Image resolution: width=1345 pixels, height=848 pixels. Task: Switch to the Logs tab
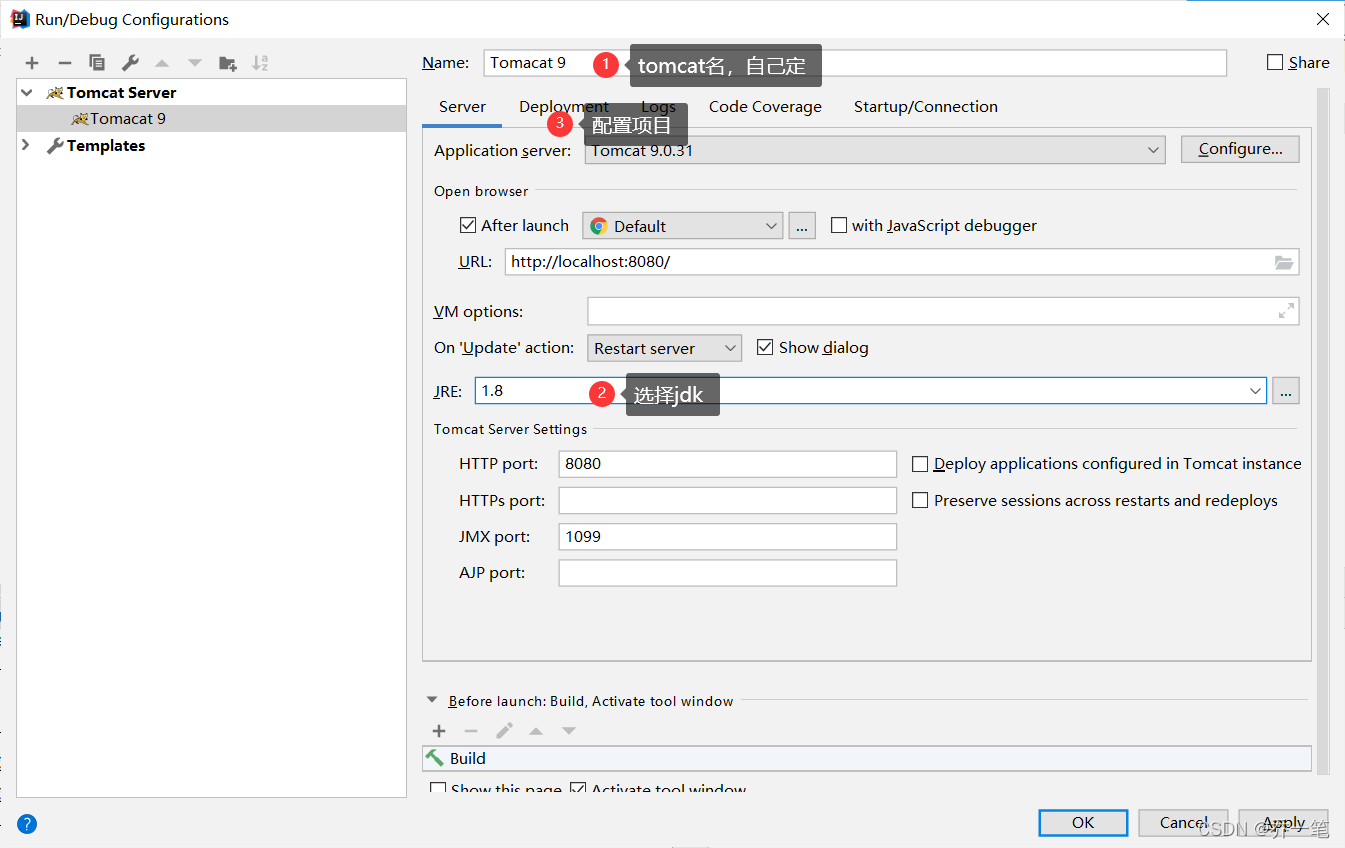(x=659, y=107)
